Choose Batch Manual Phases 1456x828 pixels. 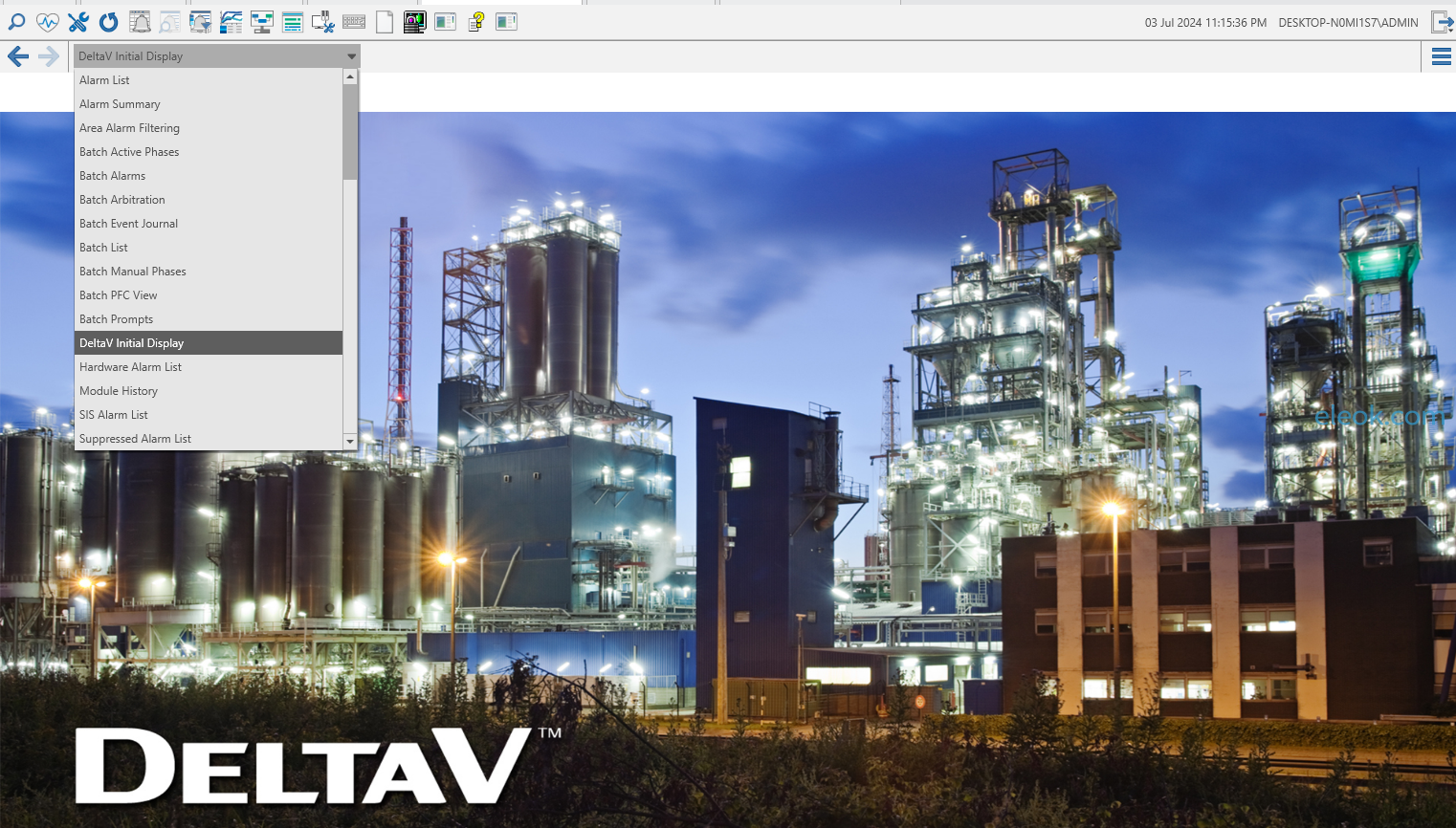[x=209, y=272]
